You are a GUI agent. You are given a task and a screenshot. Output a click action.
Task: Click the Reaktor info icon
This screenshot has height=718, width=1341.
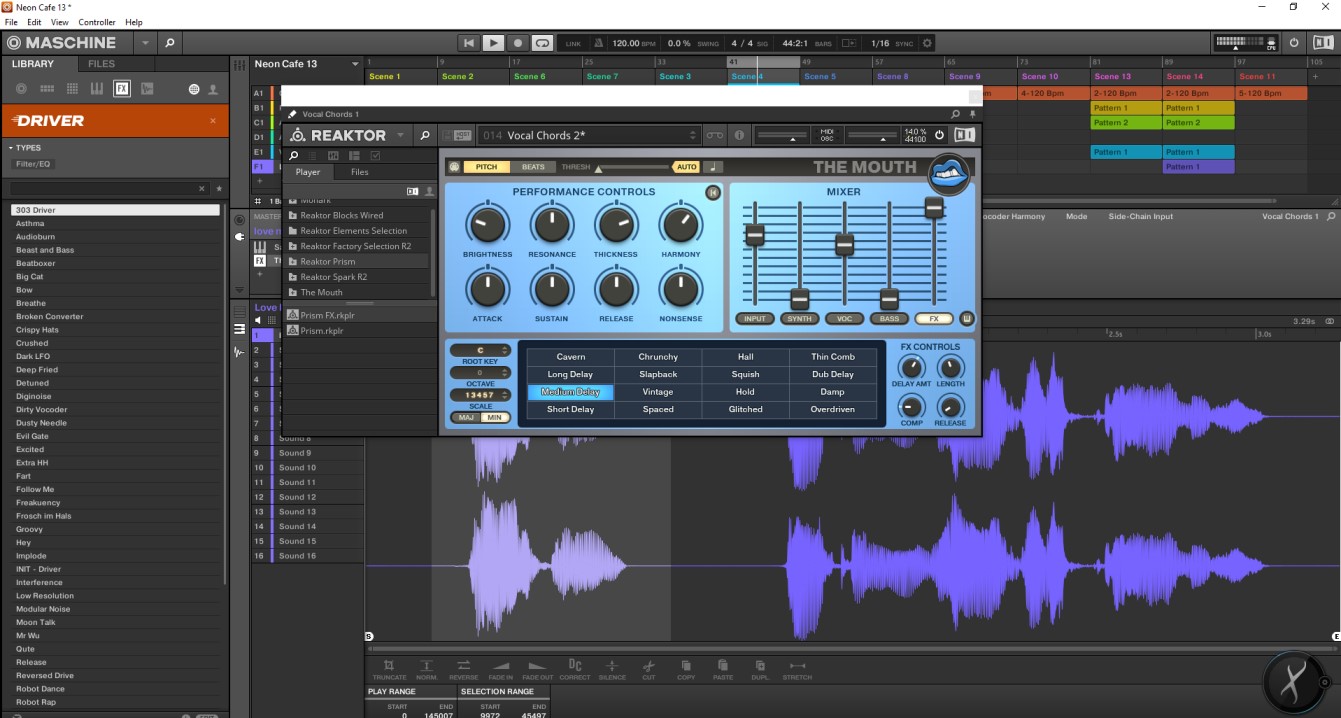[739, 135]
